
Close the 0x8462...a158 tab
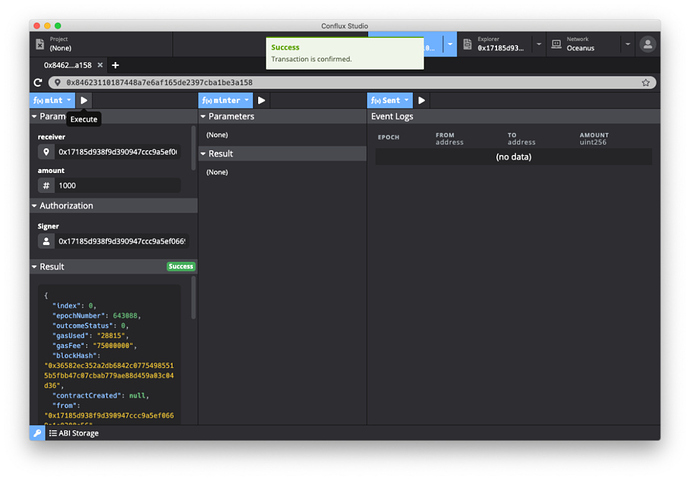coord(100,65)
